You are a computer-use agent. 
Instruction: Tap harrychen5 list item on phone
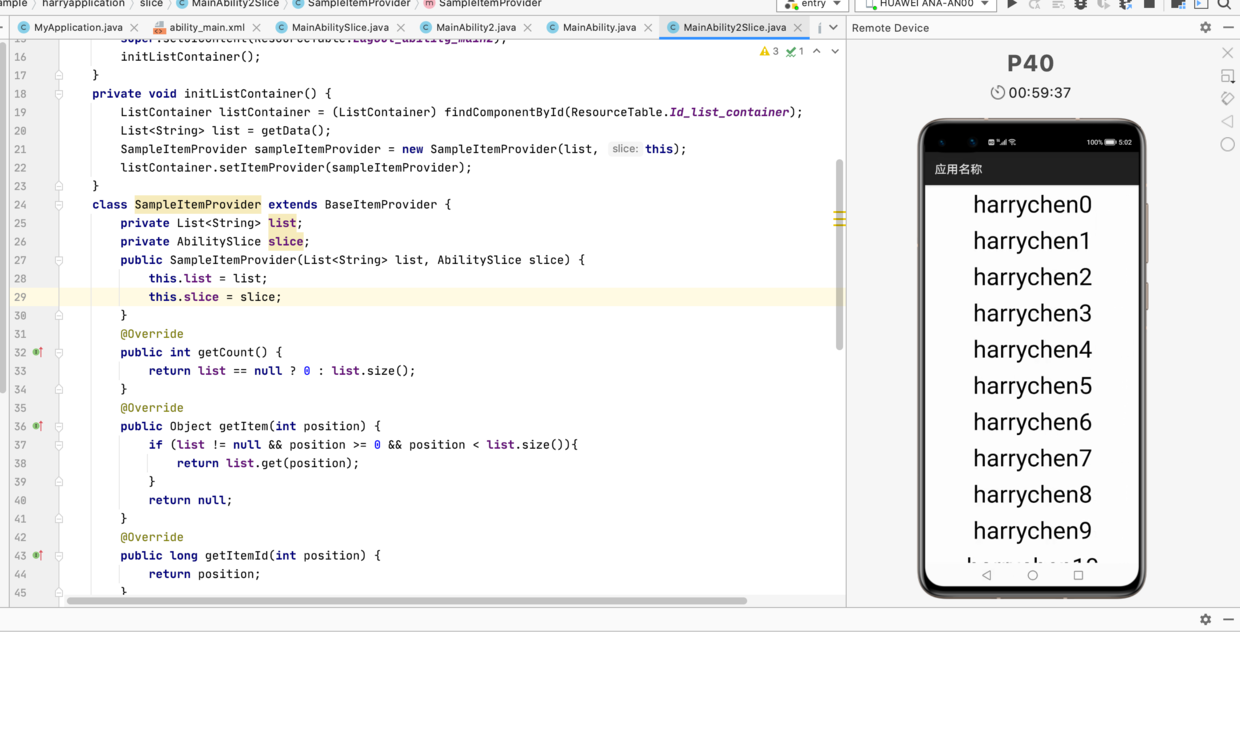1032,386
